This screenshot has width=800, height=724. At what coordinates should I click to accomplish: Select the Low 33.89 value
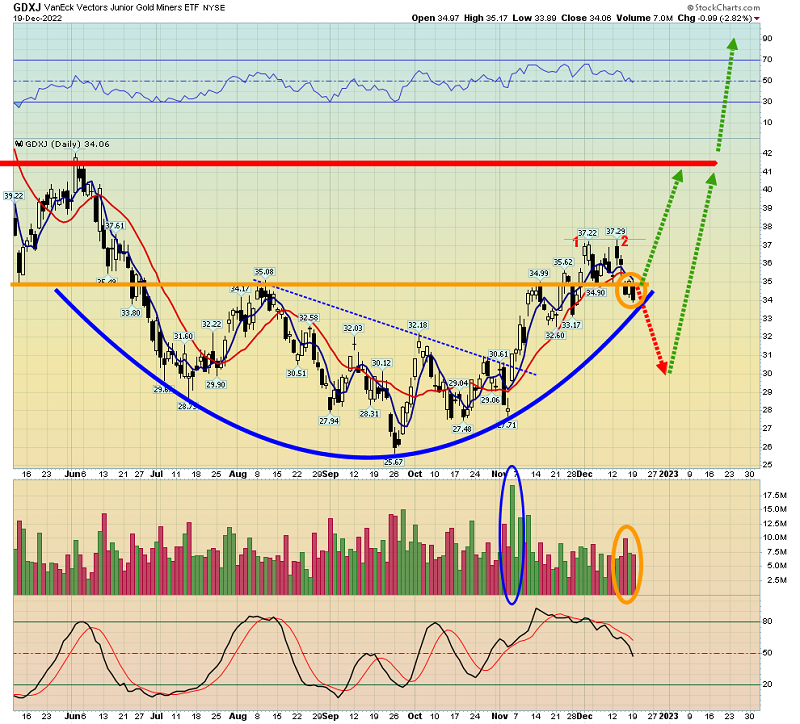click(x=534, y=18)
